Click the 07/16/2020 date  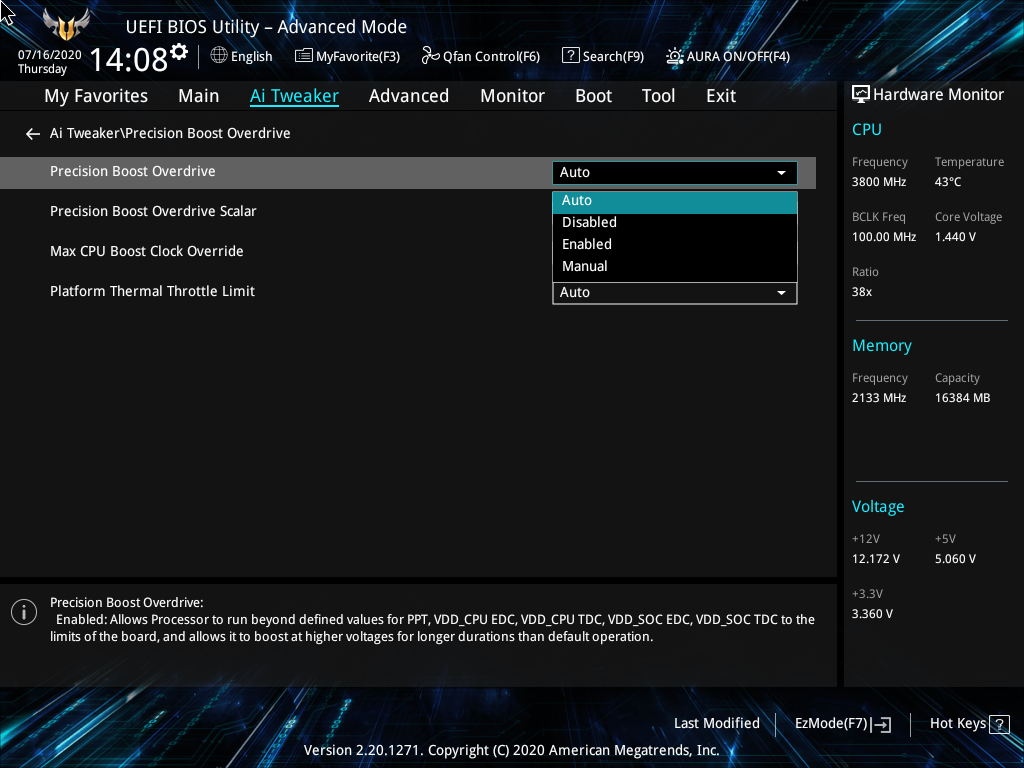[50, 55]
